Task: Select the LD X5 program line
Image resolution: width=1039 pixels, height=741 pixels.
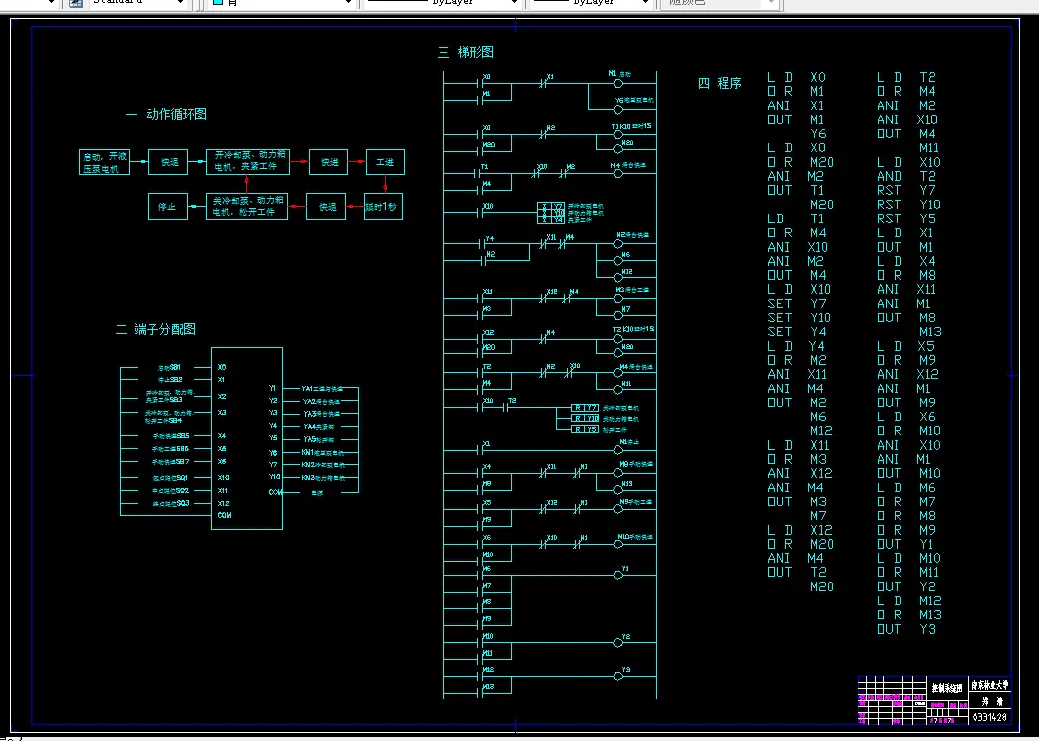Action: (x=906, y=346)
